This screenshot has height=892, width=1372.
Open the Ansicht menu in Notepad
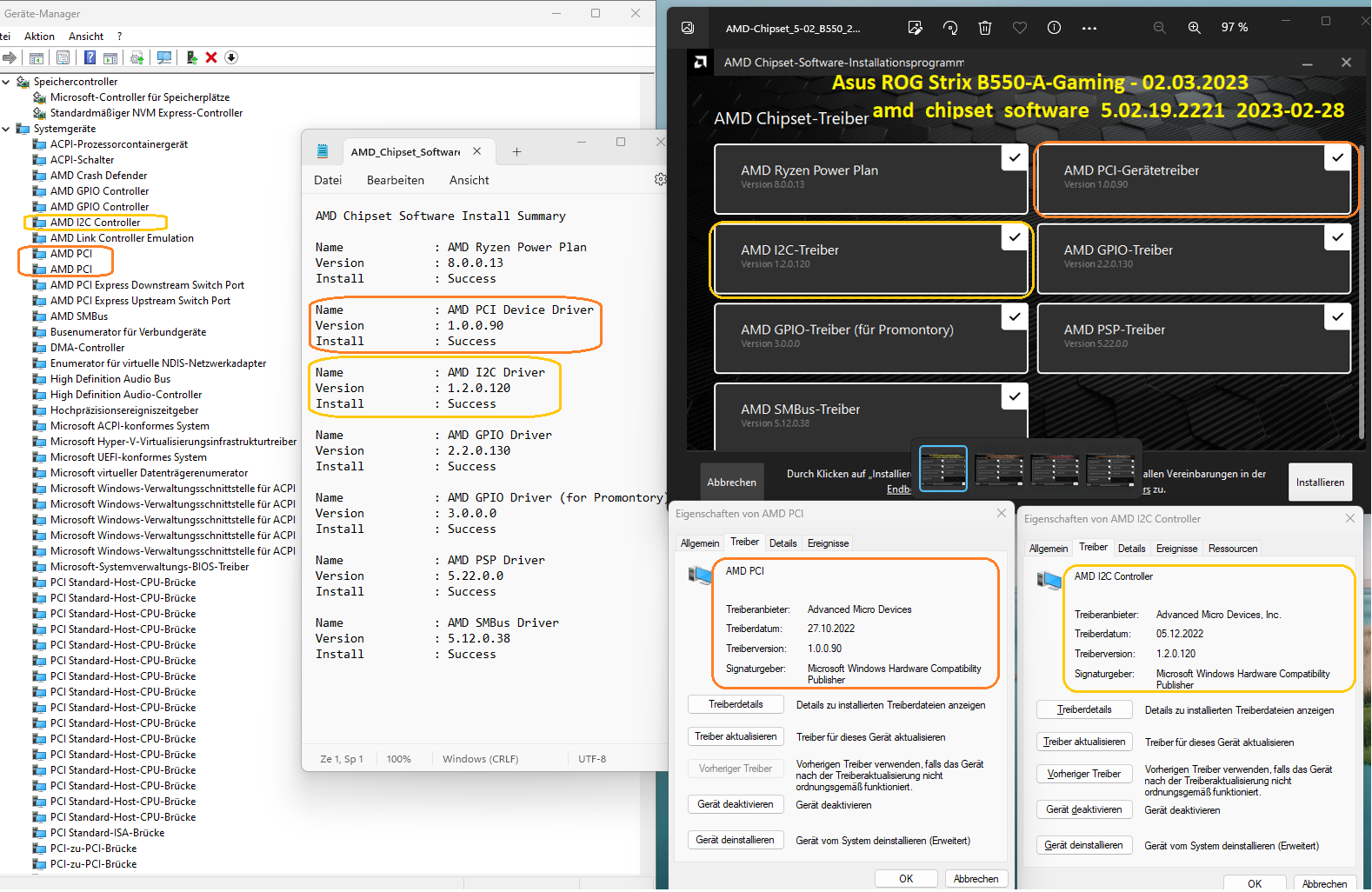(x=470, y=180)
